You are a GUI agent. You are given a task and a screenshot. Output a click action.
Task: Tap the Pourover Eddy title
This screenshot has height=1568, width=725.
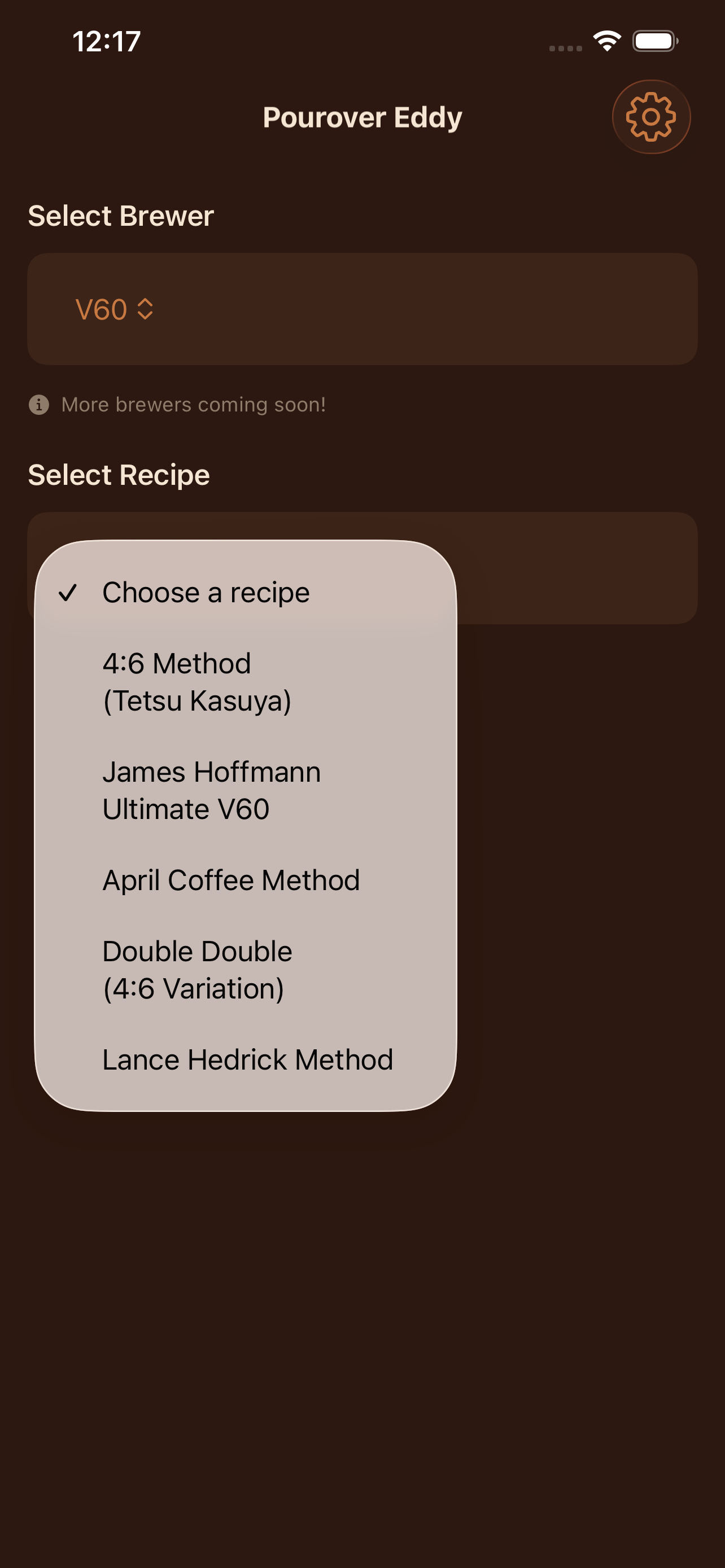coord(362,117)
